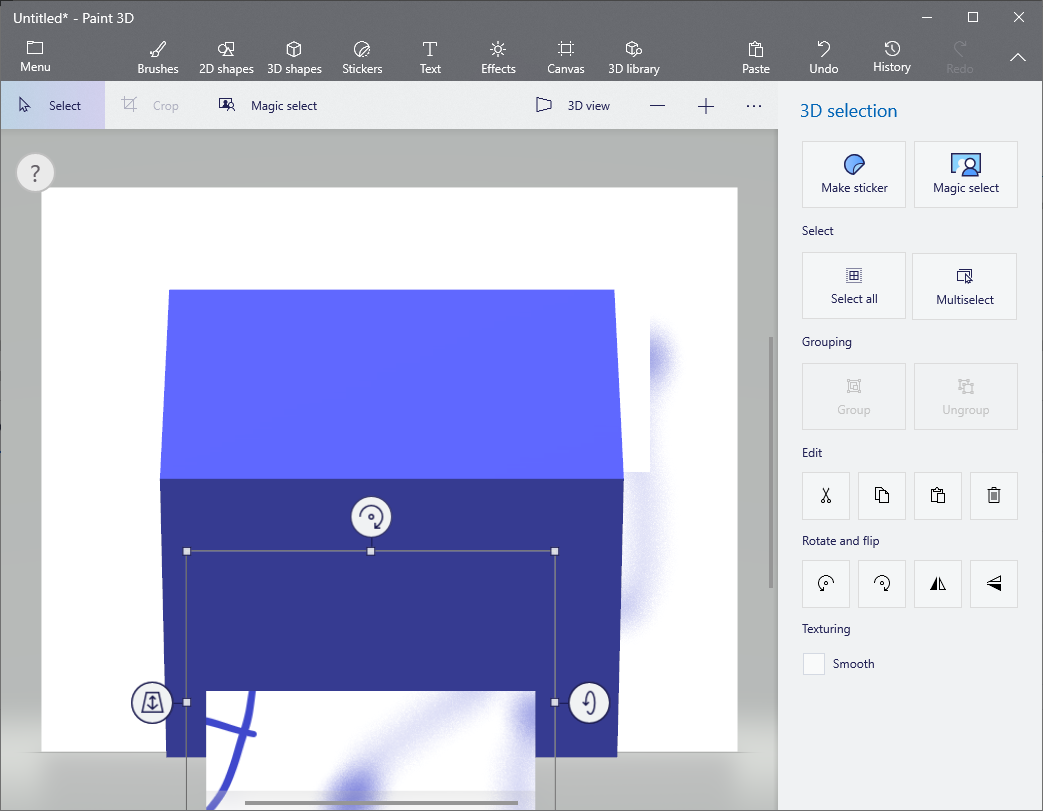Click the zoom in plus button
The height and width of the screenshot is (811, 1043).
[x=706, y=106]
